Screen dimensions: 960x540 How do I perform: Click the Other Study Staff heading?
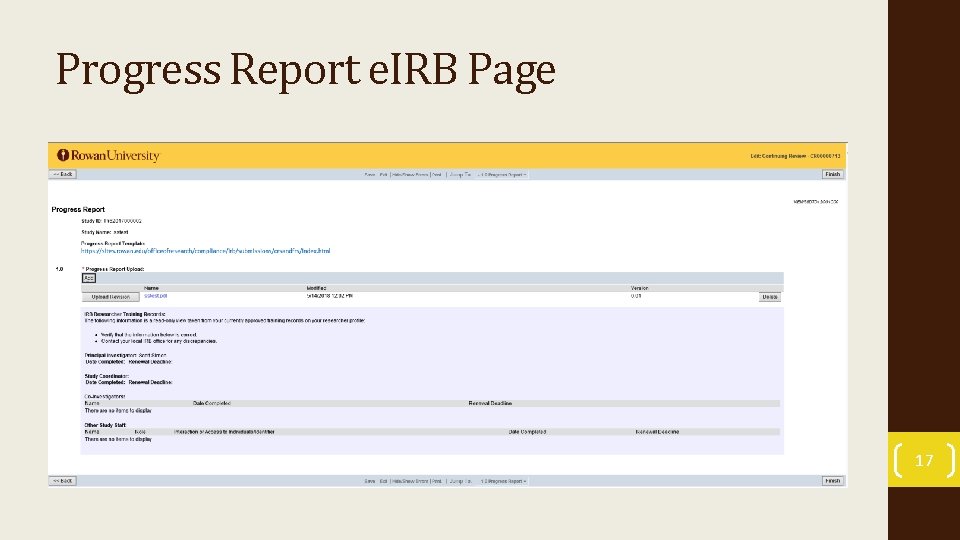coord(105,425)
